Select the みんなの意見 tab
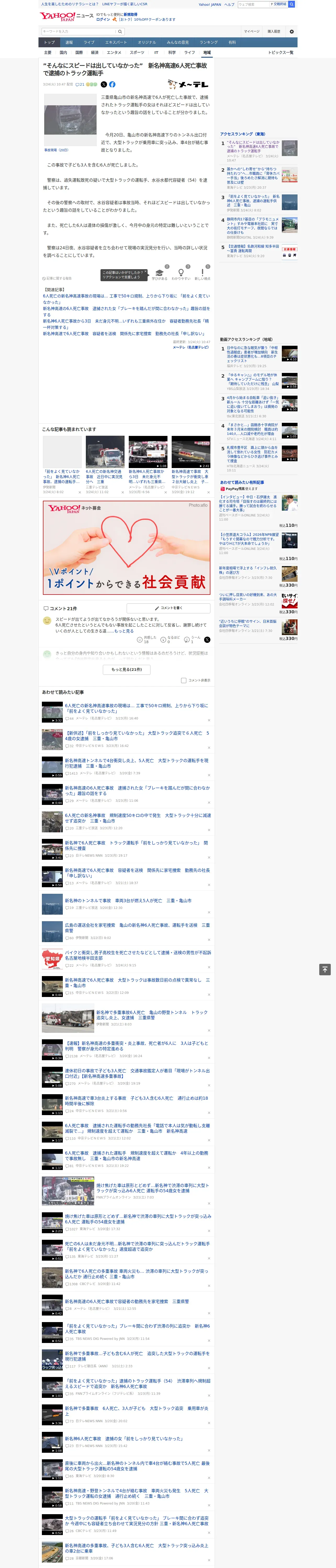The image size is (336, 1568). tap(177, 43)
